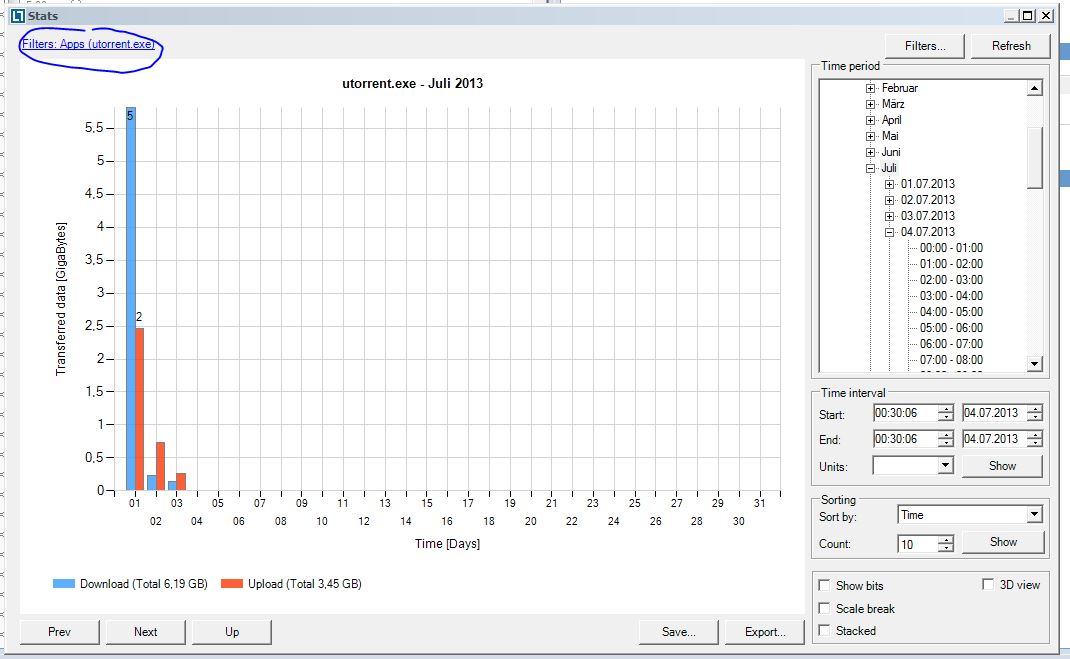Click Show button in Sorting section

[x=1003, y=542]
